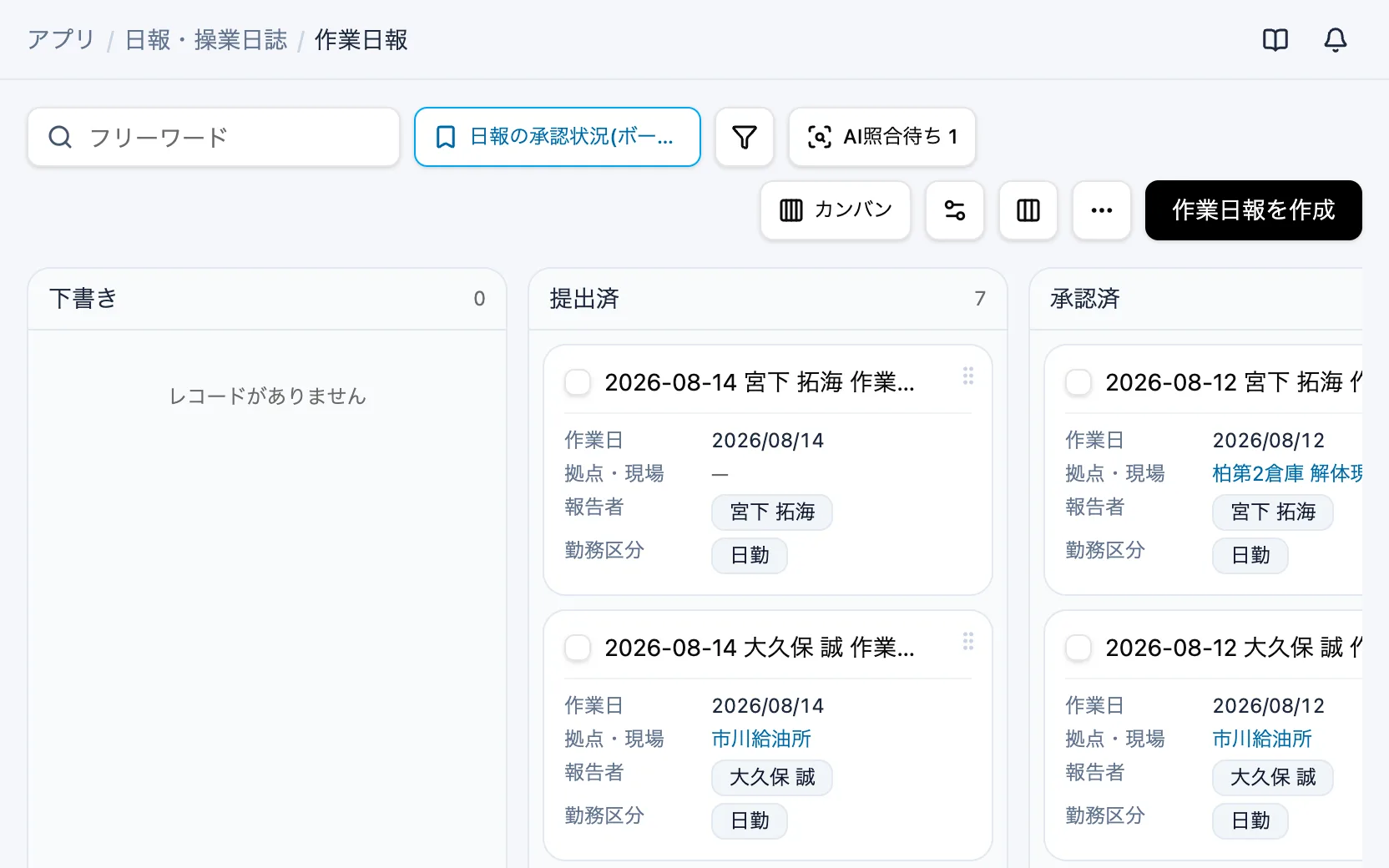Open the notifications bell
Image resolution: width=1389 pixels, height=868 pixels.
coord(1336,39)
